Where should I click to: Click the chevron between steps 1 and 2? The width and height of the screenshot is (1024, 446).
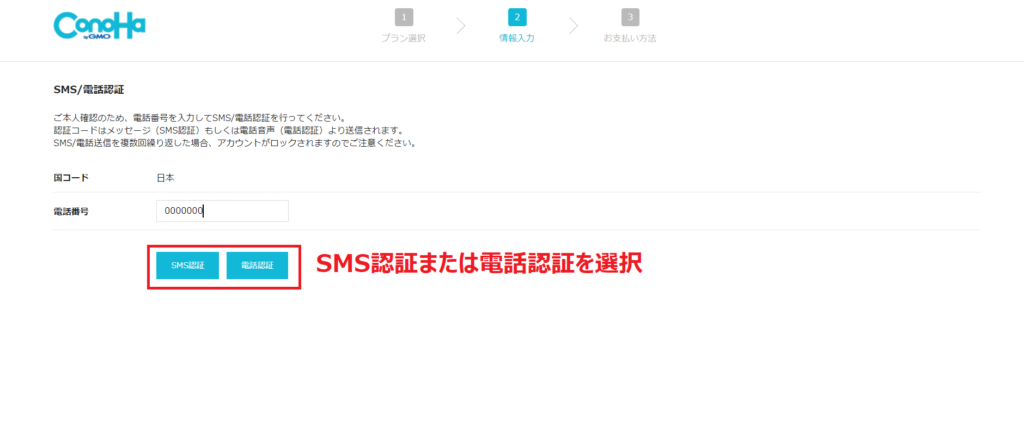[461, 26]
